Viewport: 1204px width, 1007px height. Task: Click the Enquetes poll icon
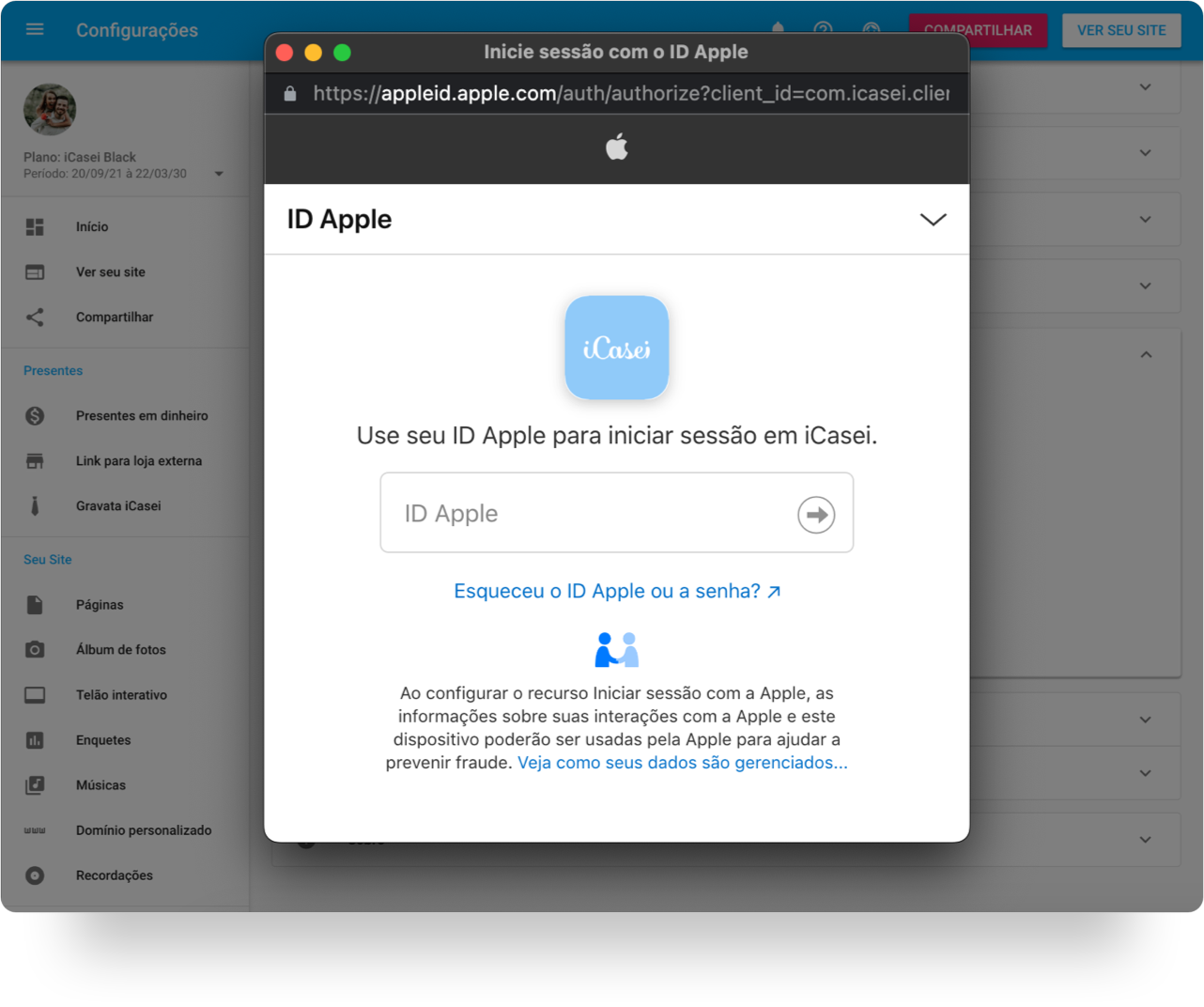click(x=35, y=740)
